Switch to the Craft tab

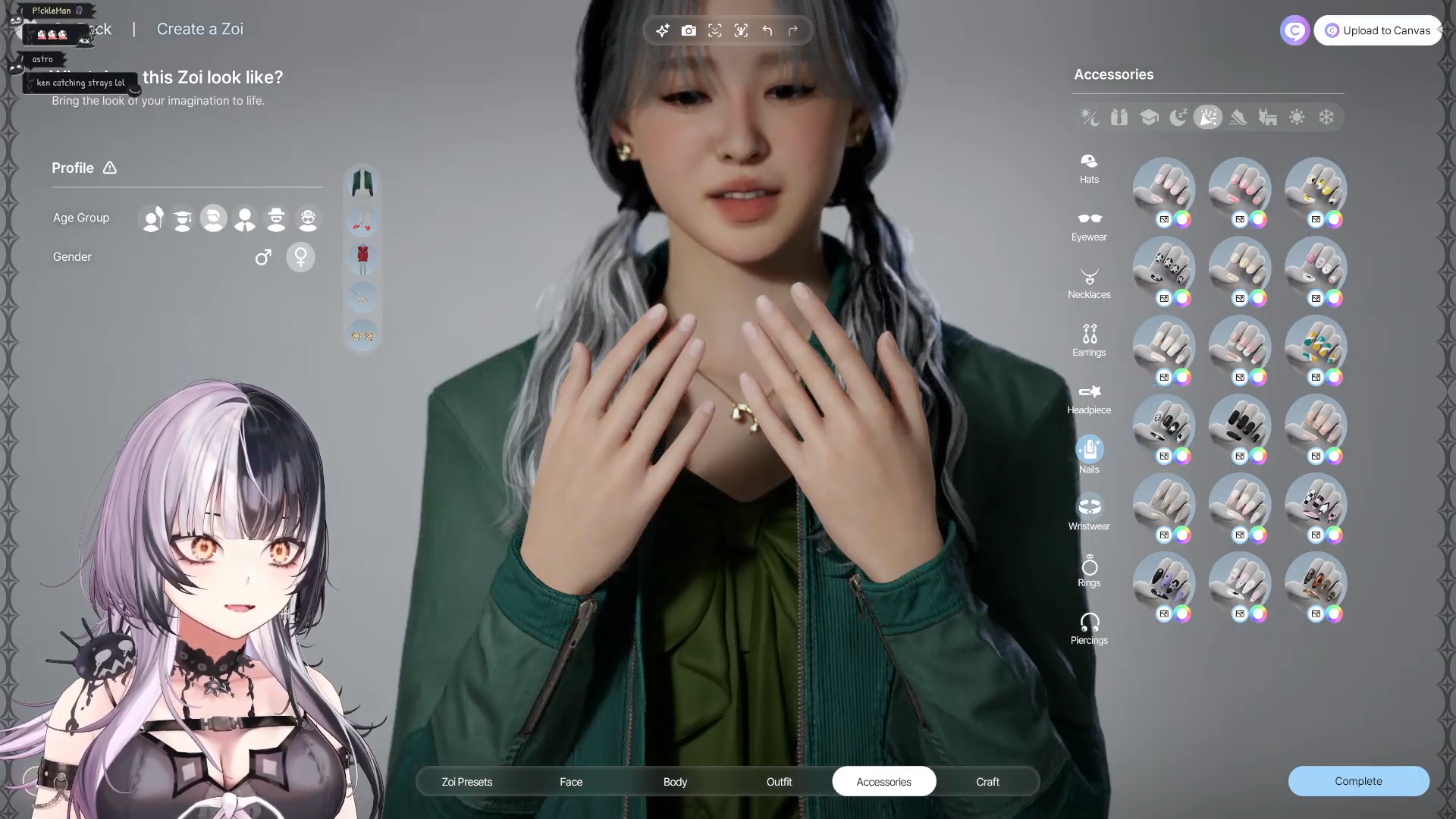pos(987,781)
